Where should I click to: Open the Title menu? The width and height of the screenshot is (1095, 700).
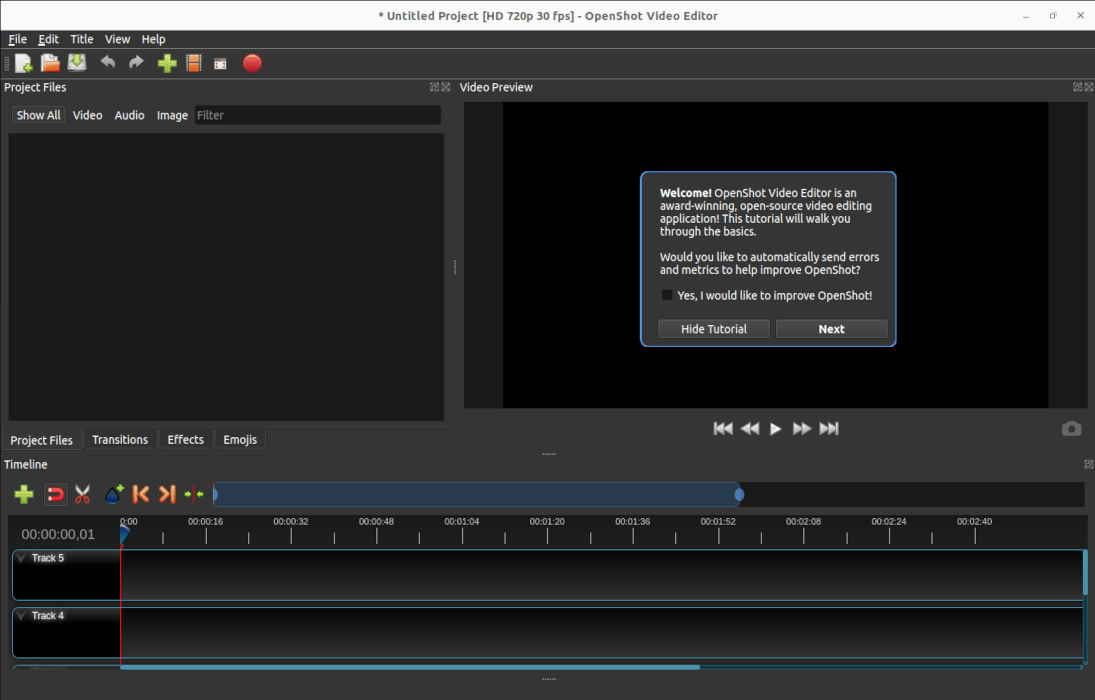click(82, 39)
